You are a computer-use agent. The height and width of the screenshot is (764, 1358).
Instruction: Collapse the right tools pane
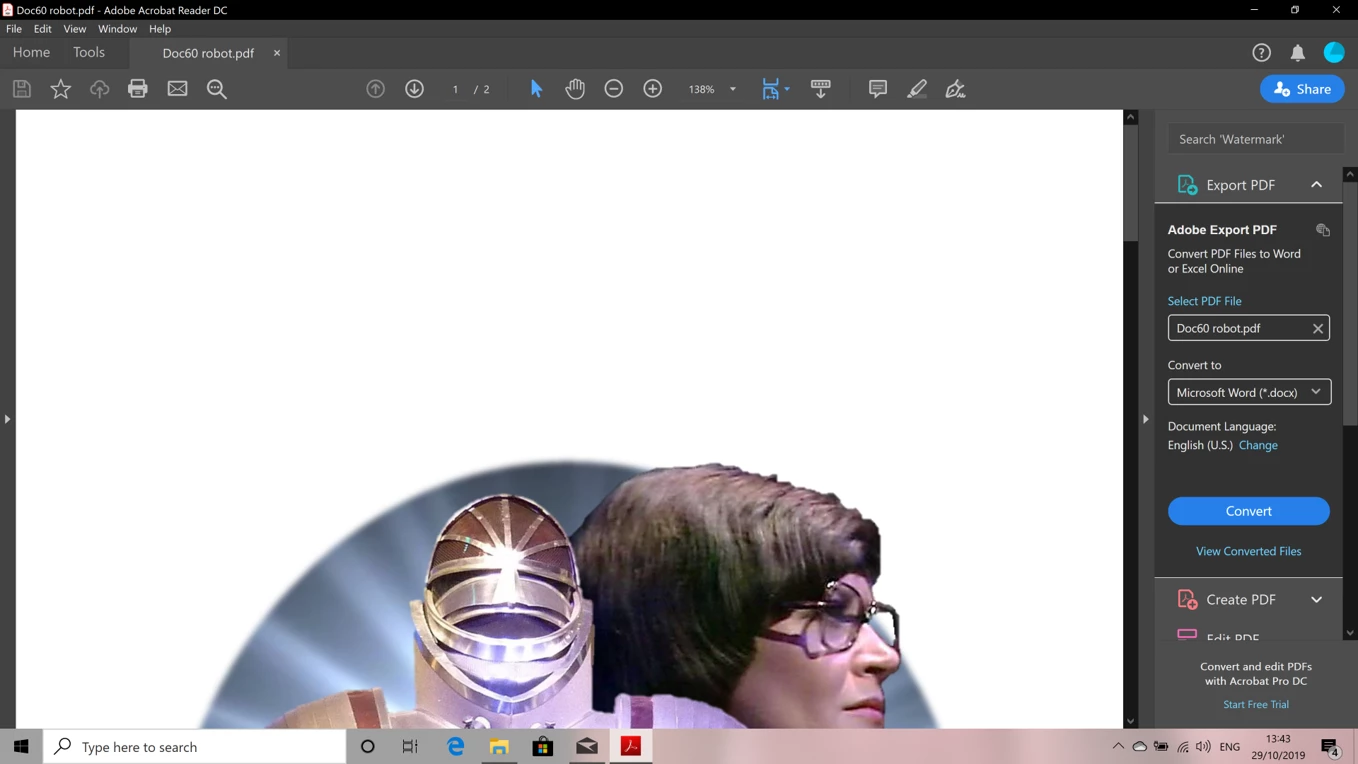click(1145, 419)
